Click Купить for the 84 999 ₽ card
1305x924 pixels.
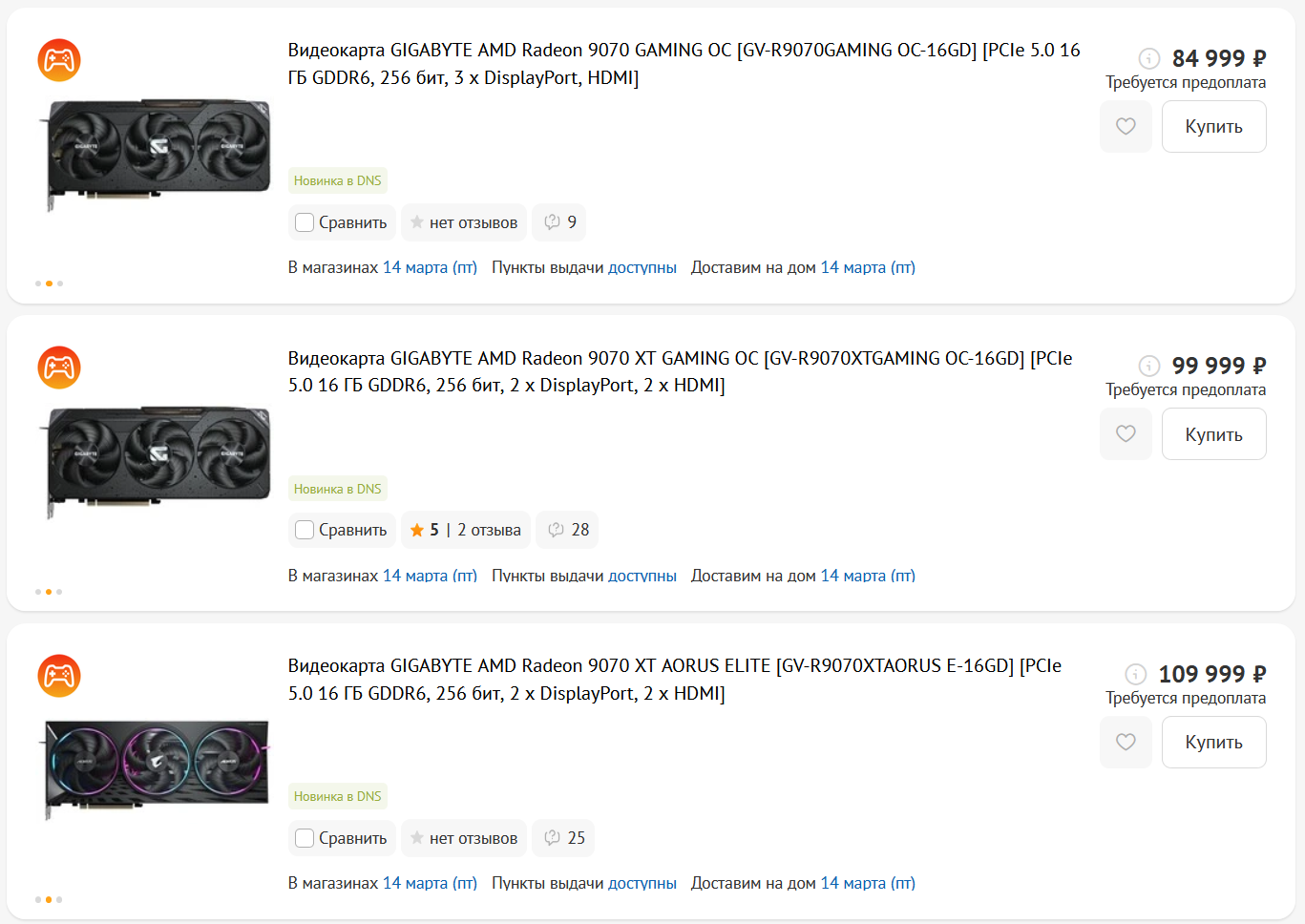[1213, 126]
